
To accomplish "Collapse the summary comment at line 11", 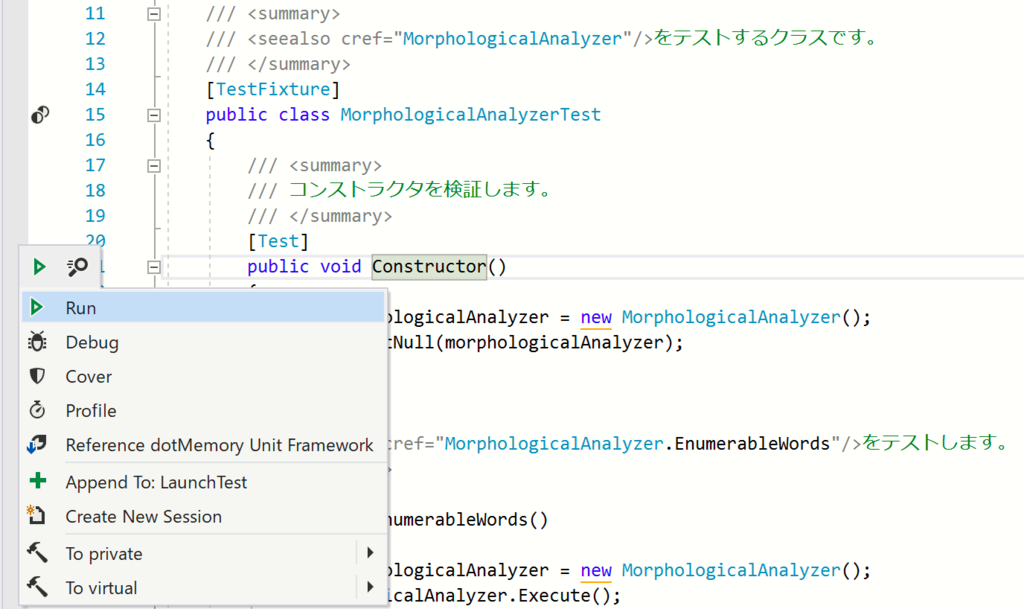I will pyautogui.click(x=153, y=14).
